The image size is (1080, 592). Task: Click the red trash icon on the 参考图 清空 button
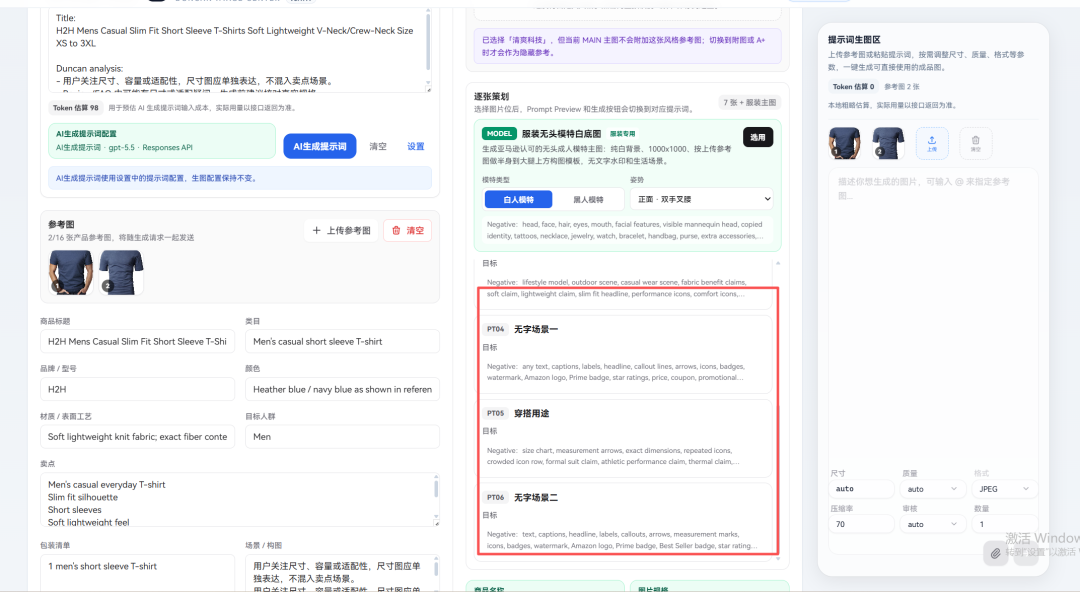(x=396, y=230)
